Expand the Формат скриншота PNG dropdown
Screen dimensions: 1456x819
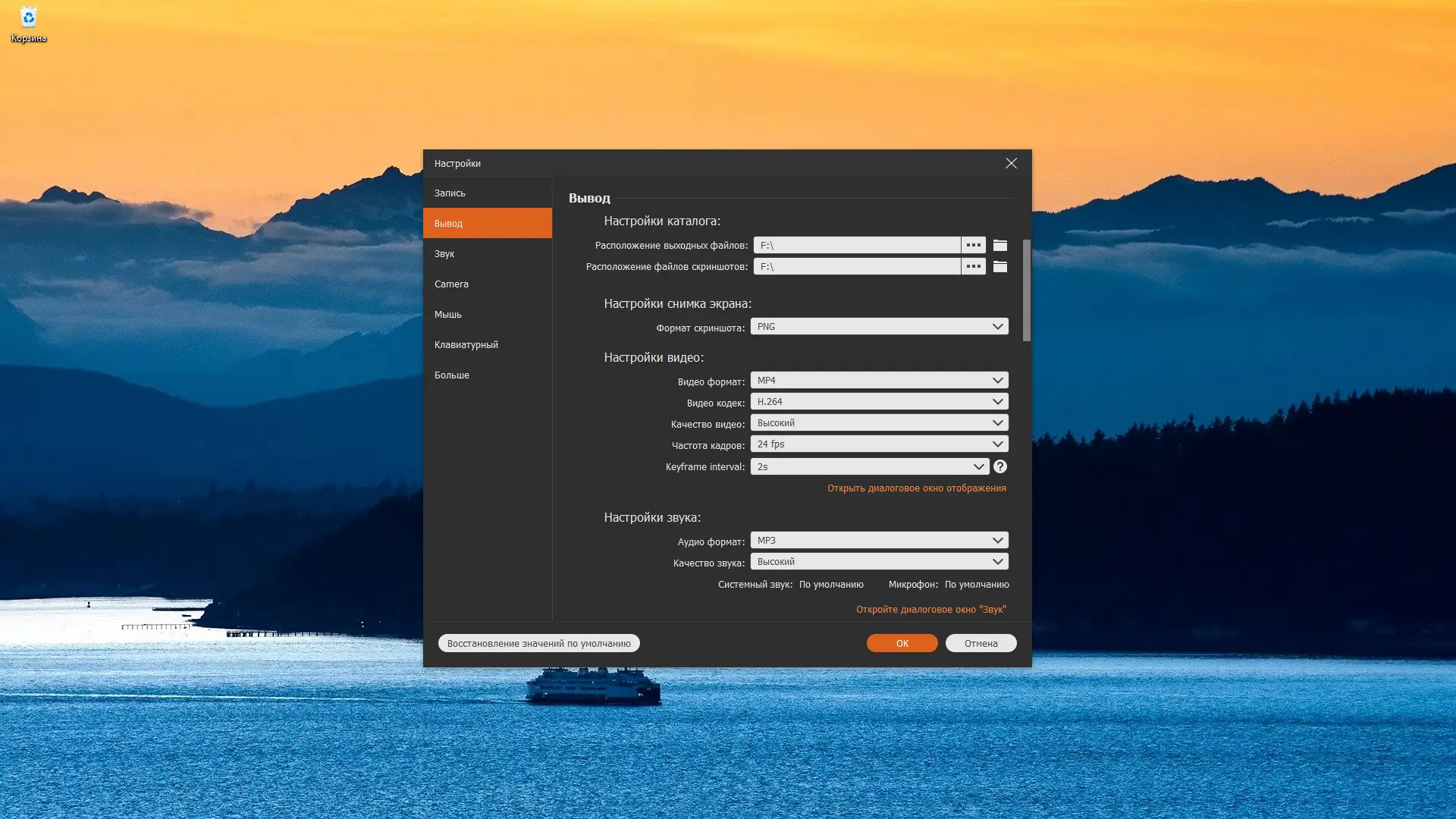[x=879, y=327]
